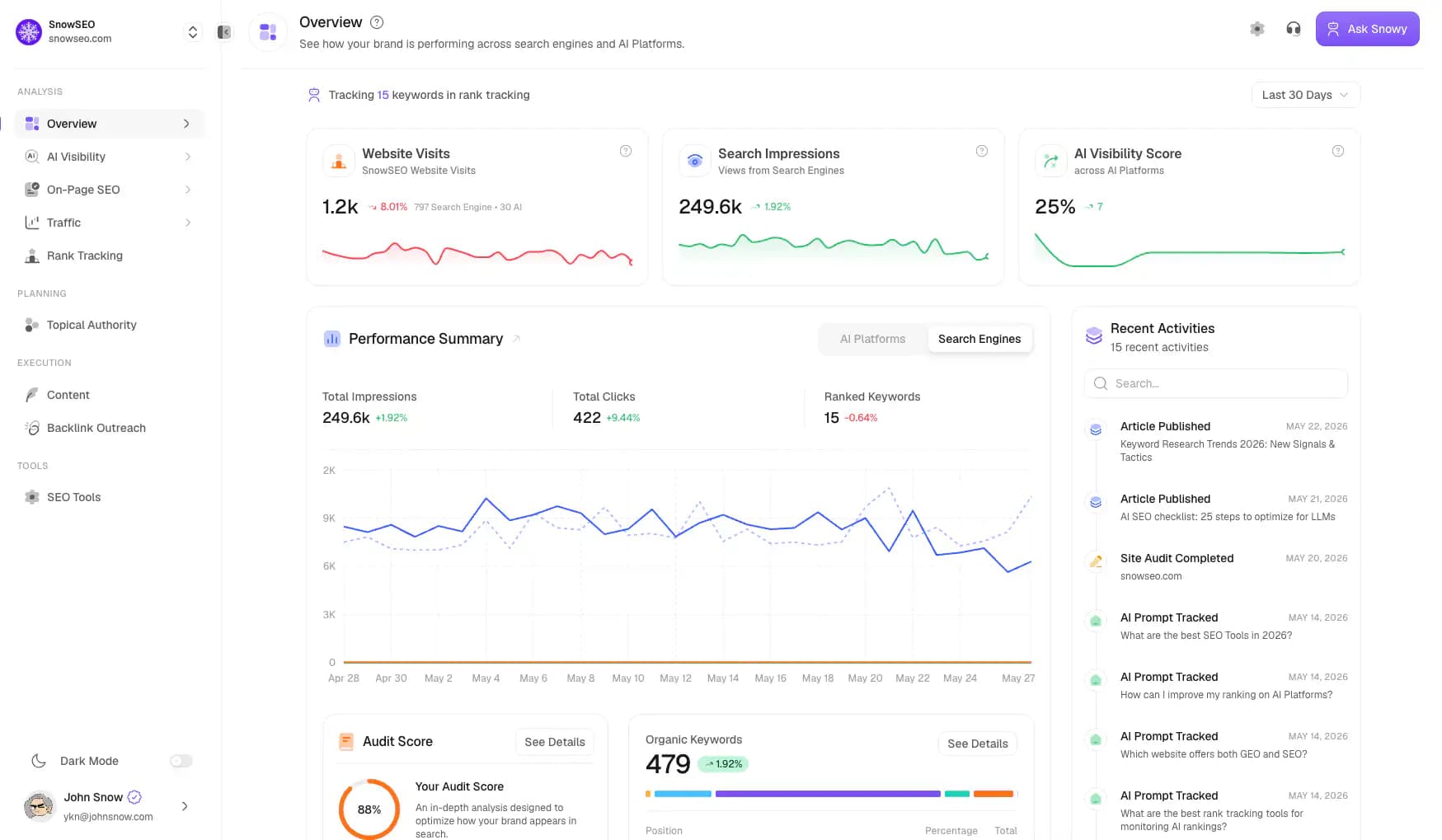
Task: Click the Website Visits sparkline chart
Action: tap(477, 254)
